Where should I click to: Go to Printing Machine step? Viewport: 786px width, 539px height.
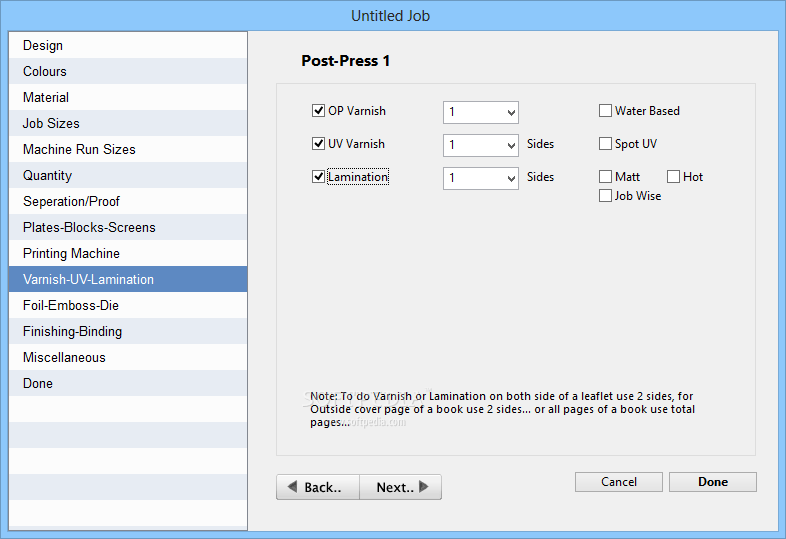coord(128,253)
